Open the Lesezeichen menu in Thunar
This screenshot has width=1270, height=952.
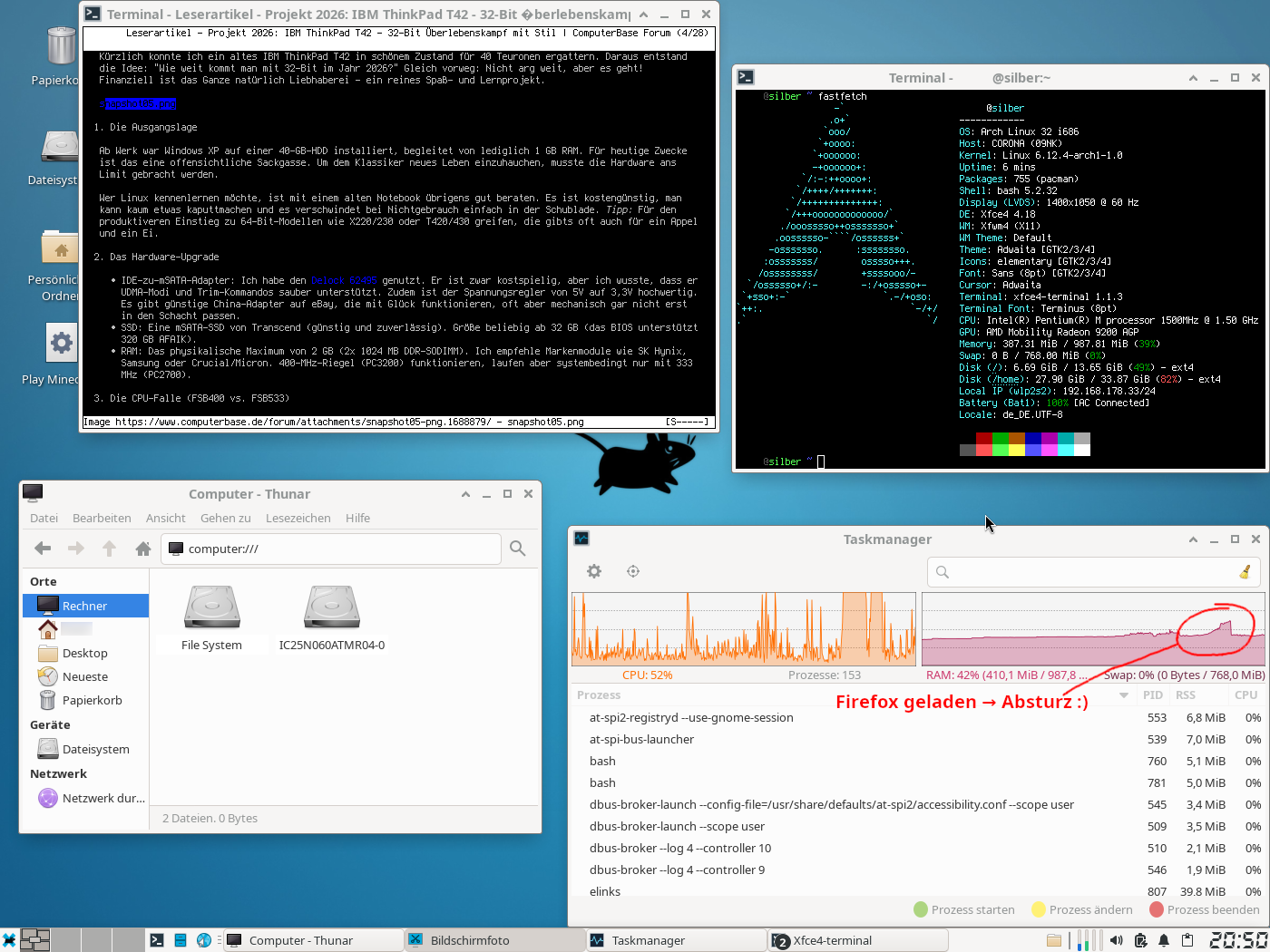tap(298, 518)
